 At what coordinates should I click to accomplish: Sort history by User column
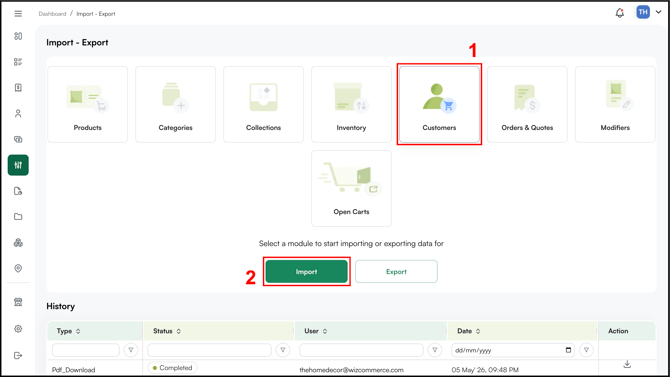(325, 331)
